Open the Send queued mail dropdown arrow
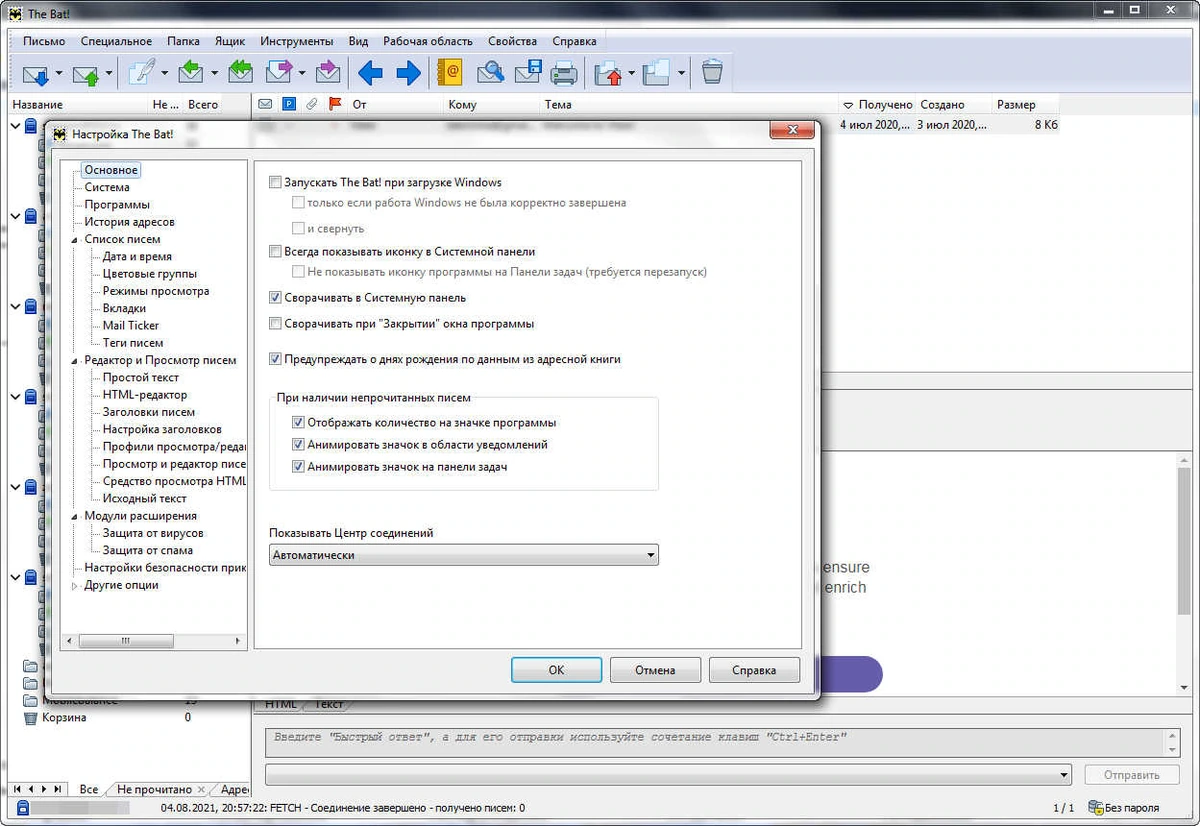 point(109,74)
